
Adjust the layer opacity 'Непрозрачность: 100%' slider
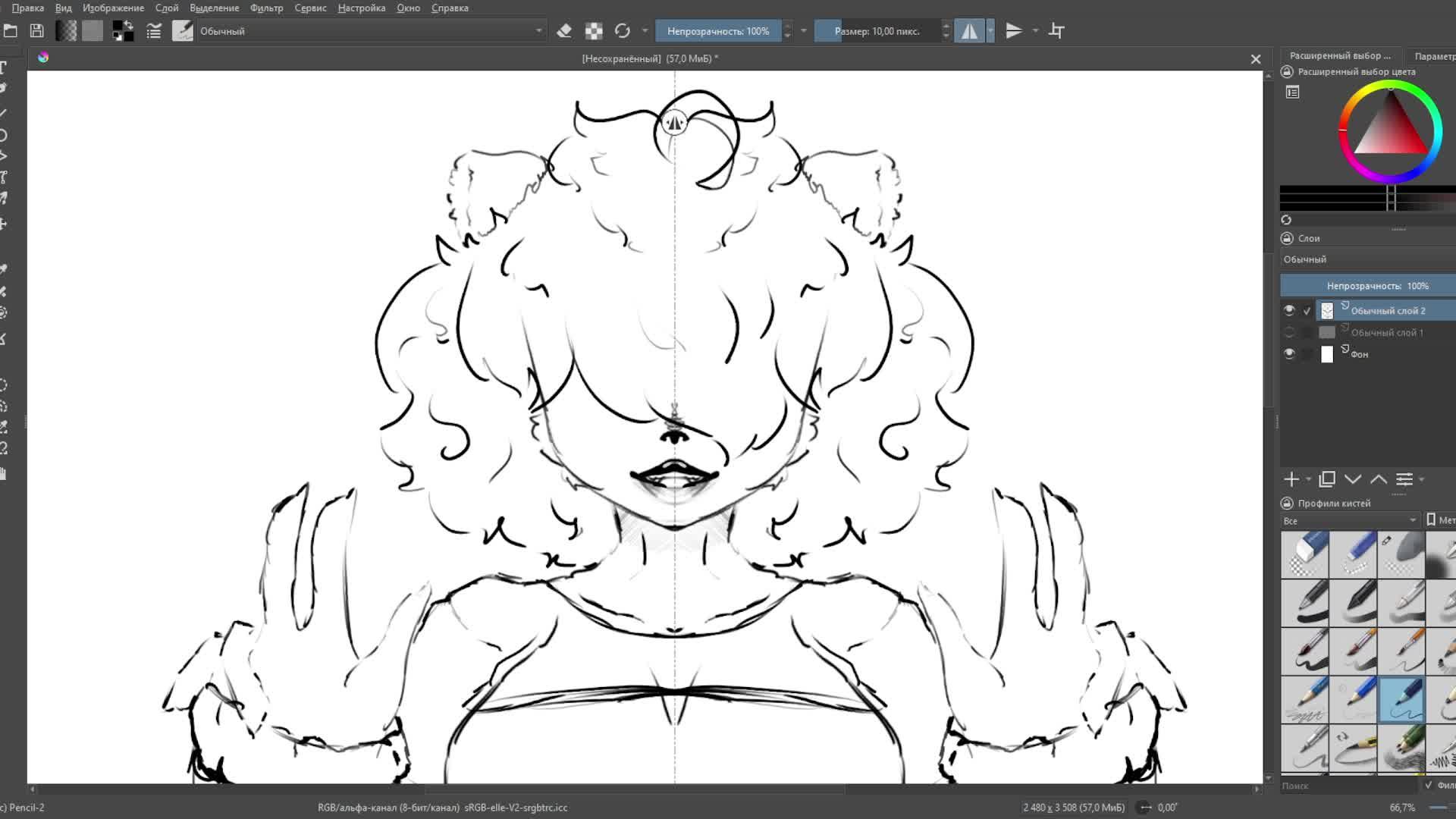[x=1368, y=286]
